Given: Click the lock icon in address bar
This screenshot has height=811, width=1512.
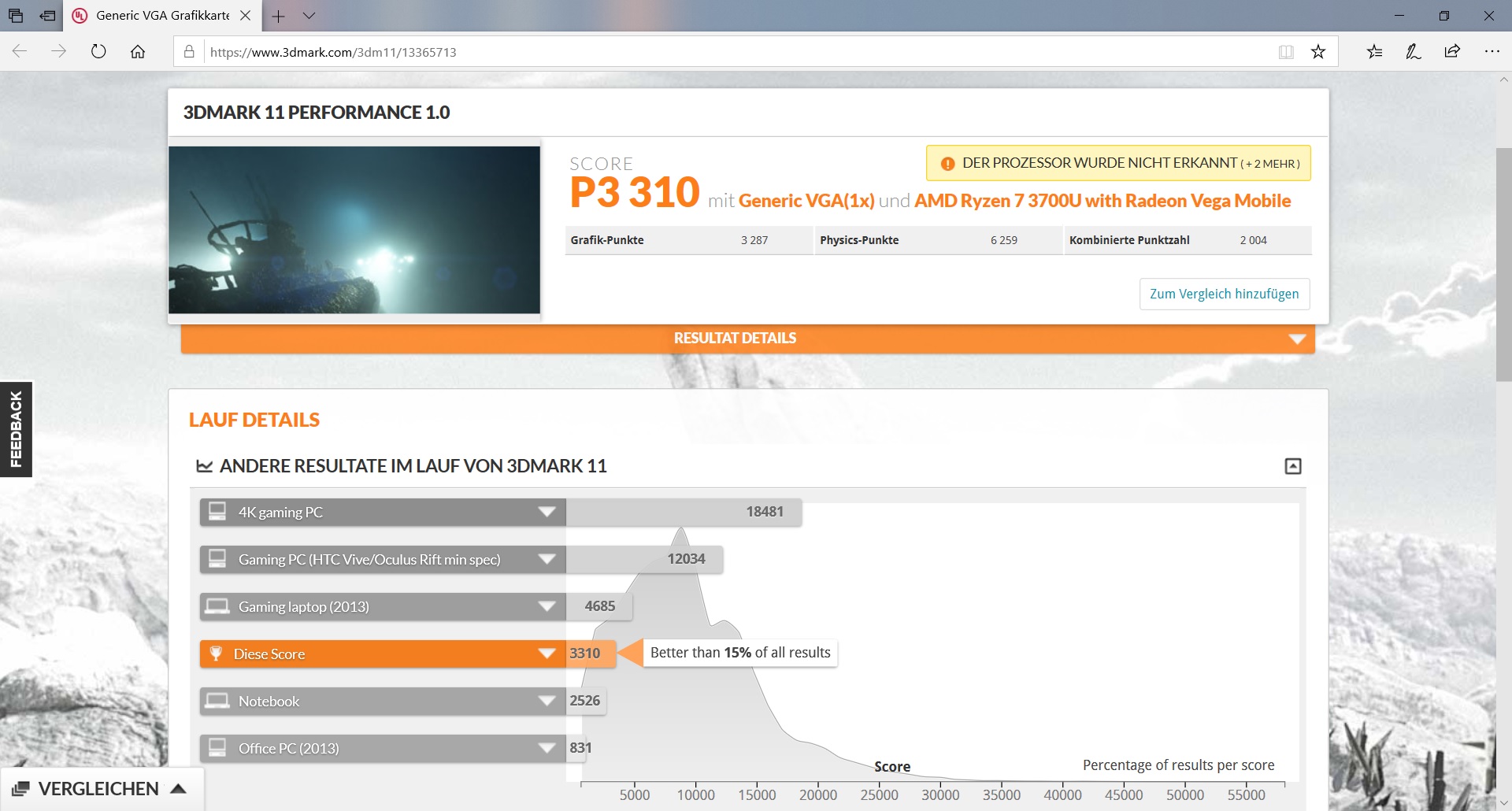Looking at the screenshot, I should pyautogui.click(x=189, y=52).
